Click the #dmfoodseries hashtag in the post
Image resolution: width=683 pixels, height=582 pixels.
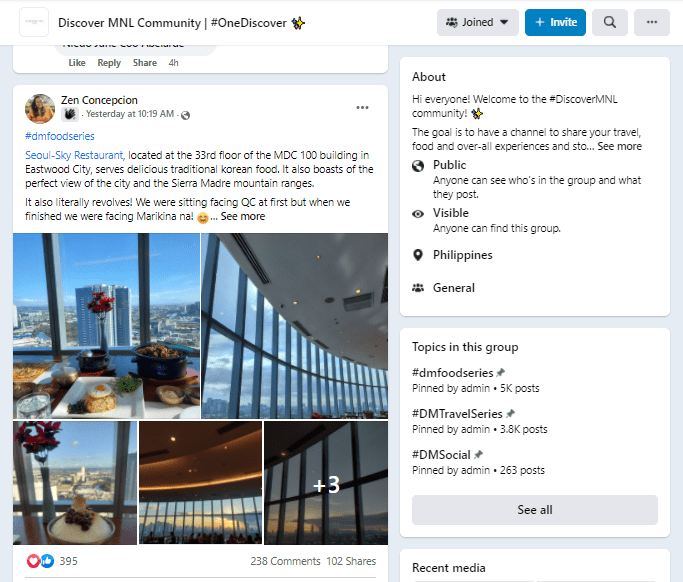60,136
